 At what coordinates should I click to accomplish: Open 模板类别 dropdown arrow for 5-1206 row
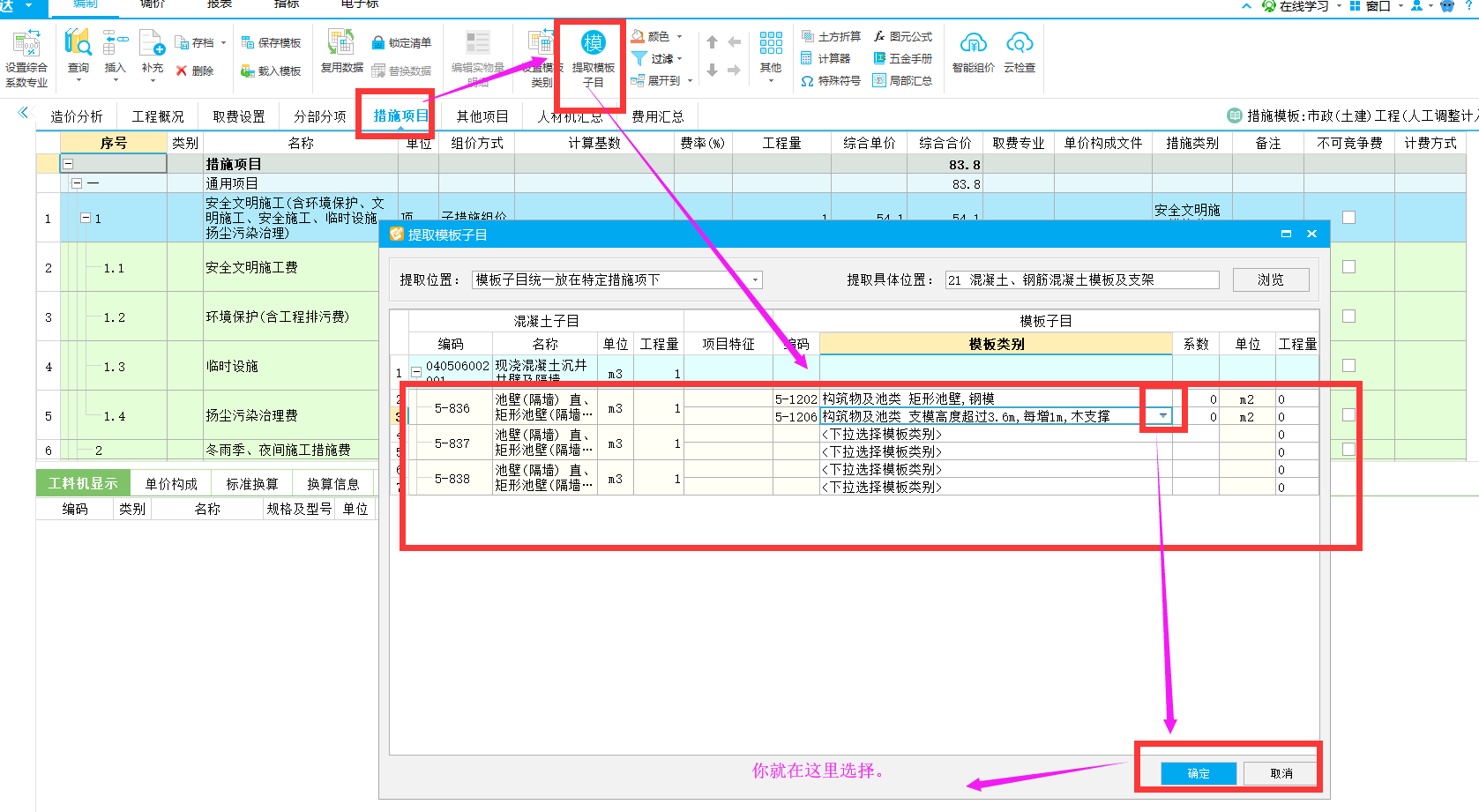click(x=1163, y=416)
